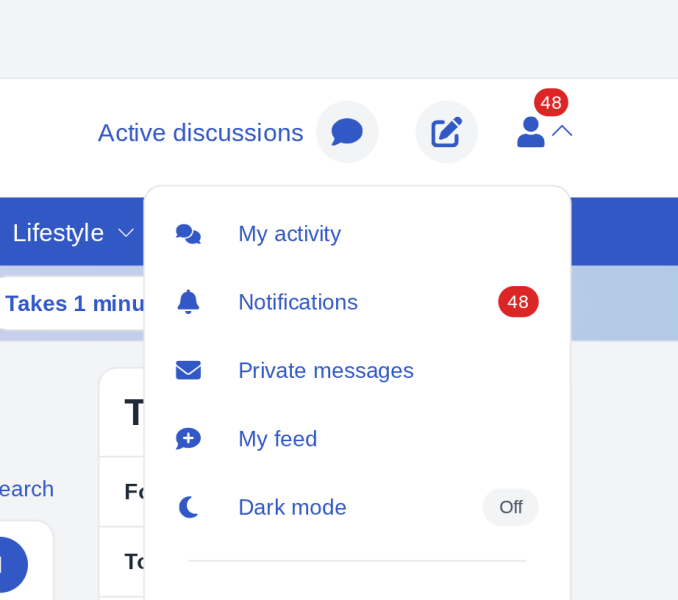Click the Notifications bell icon
This screenshot has width=678, height=600.
[188, 302]
